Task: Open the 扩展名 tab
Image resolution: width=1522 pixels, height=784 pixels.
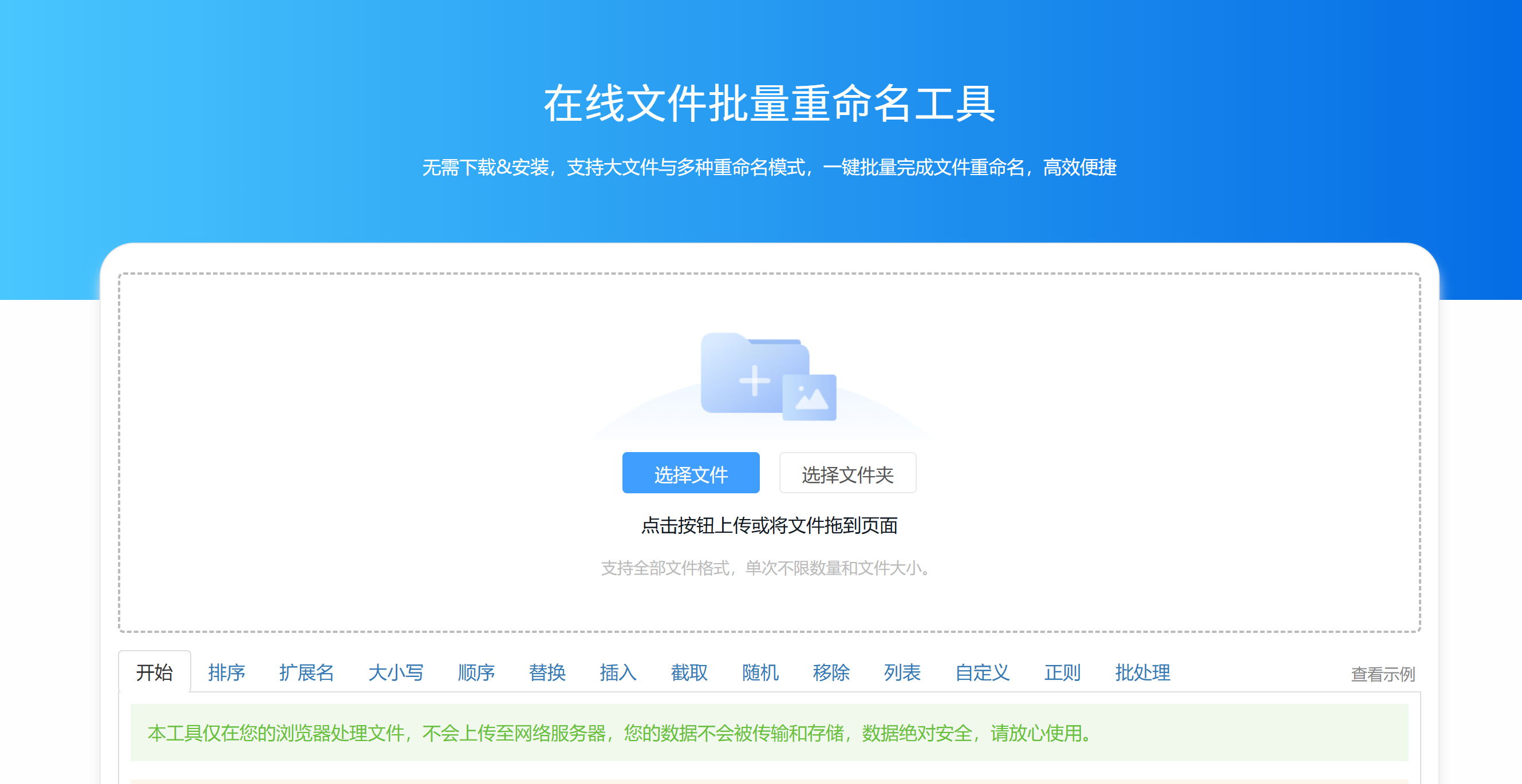Action: pos(307,672)
